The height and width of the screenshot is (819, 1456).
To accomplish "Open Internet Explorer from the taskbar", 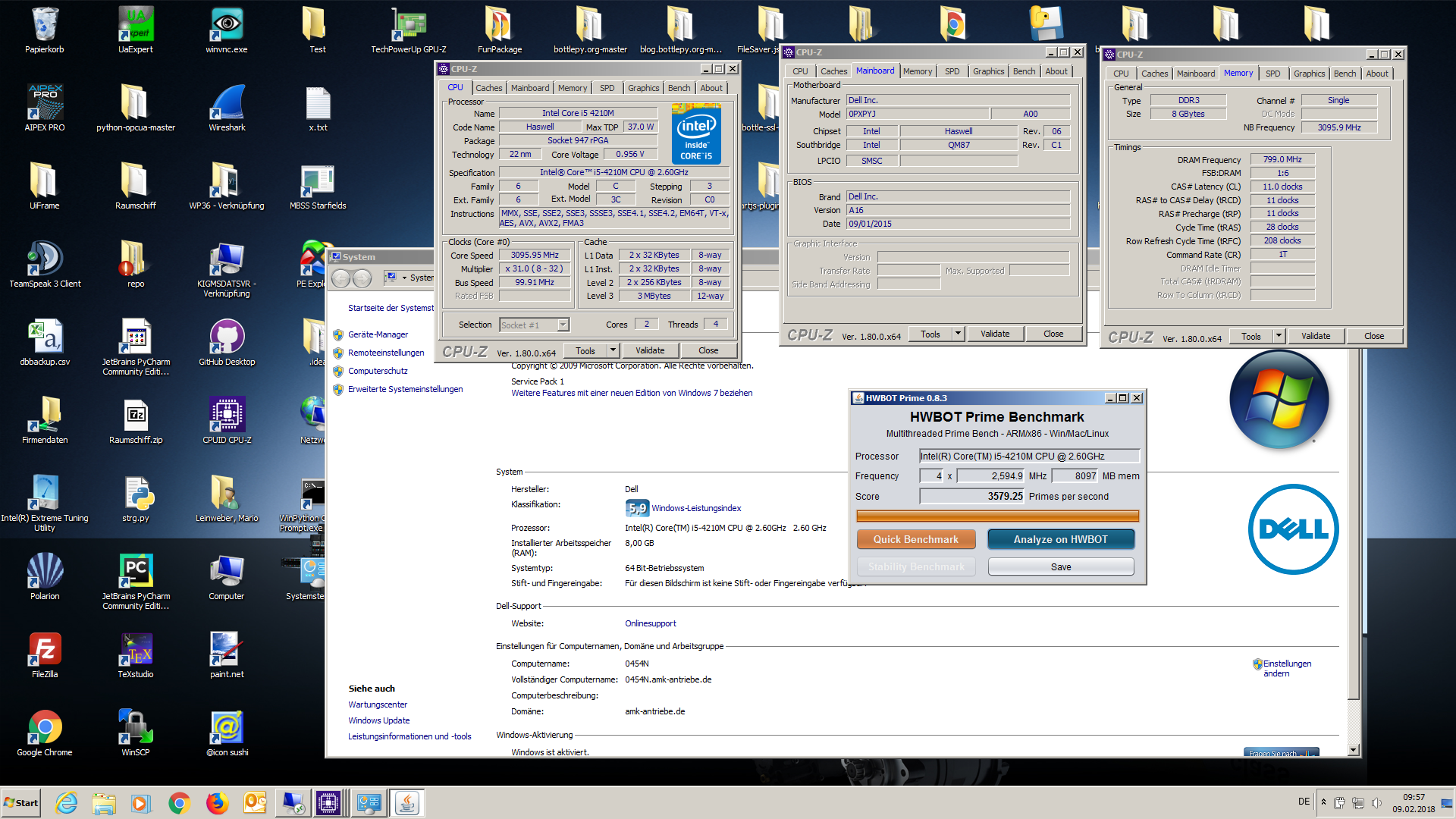I will pyautogui.click(x=67, y=803).
